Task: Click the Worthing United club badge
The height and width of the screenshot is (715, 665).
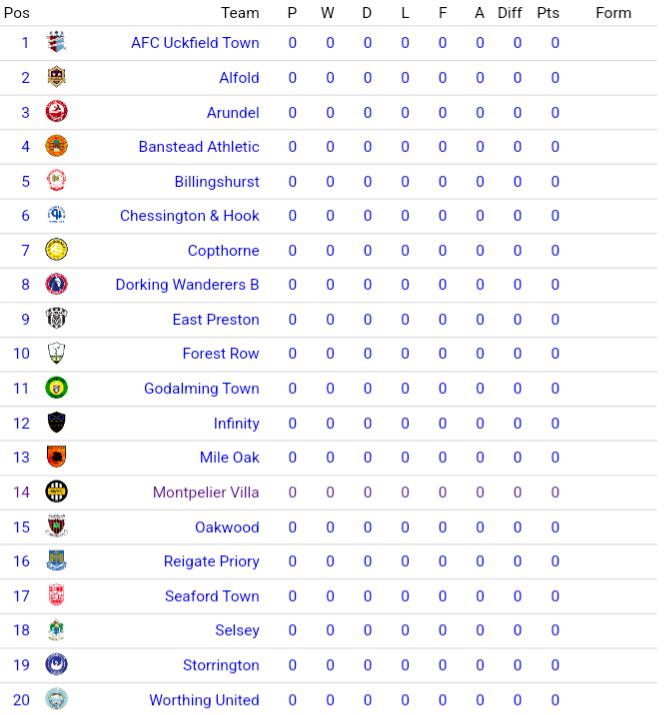Action: (x=57, y=700)
